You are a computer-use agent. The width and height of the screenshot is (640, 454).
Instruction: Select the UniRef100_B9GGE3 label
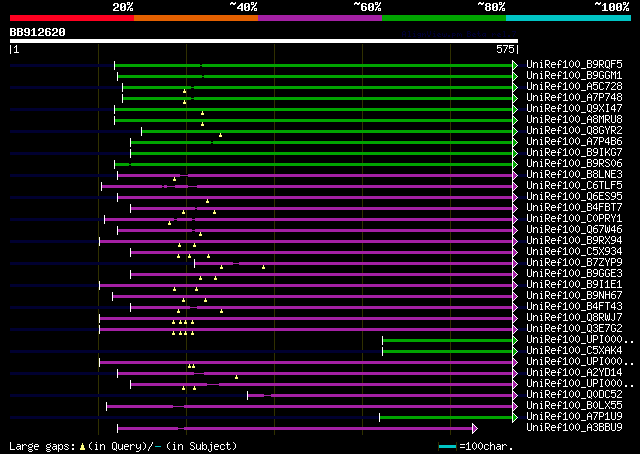coord(574,274)
